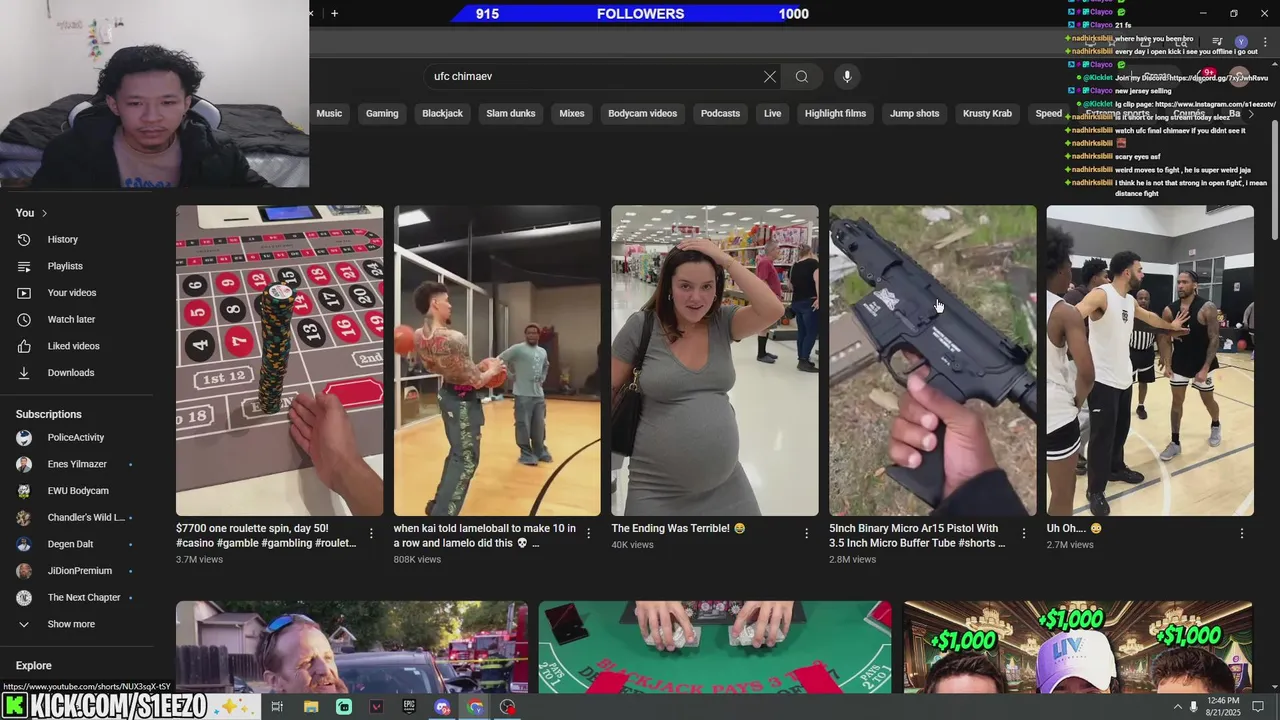This screenshot has height=720, width=1280.
Task: Click the magnifier search button
Action: [802, 77]
